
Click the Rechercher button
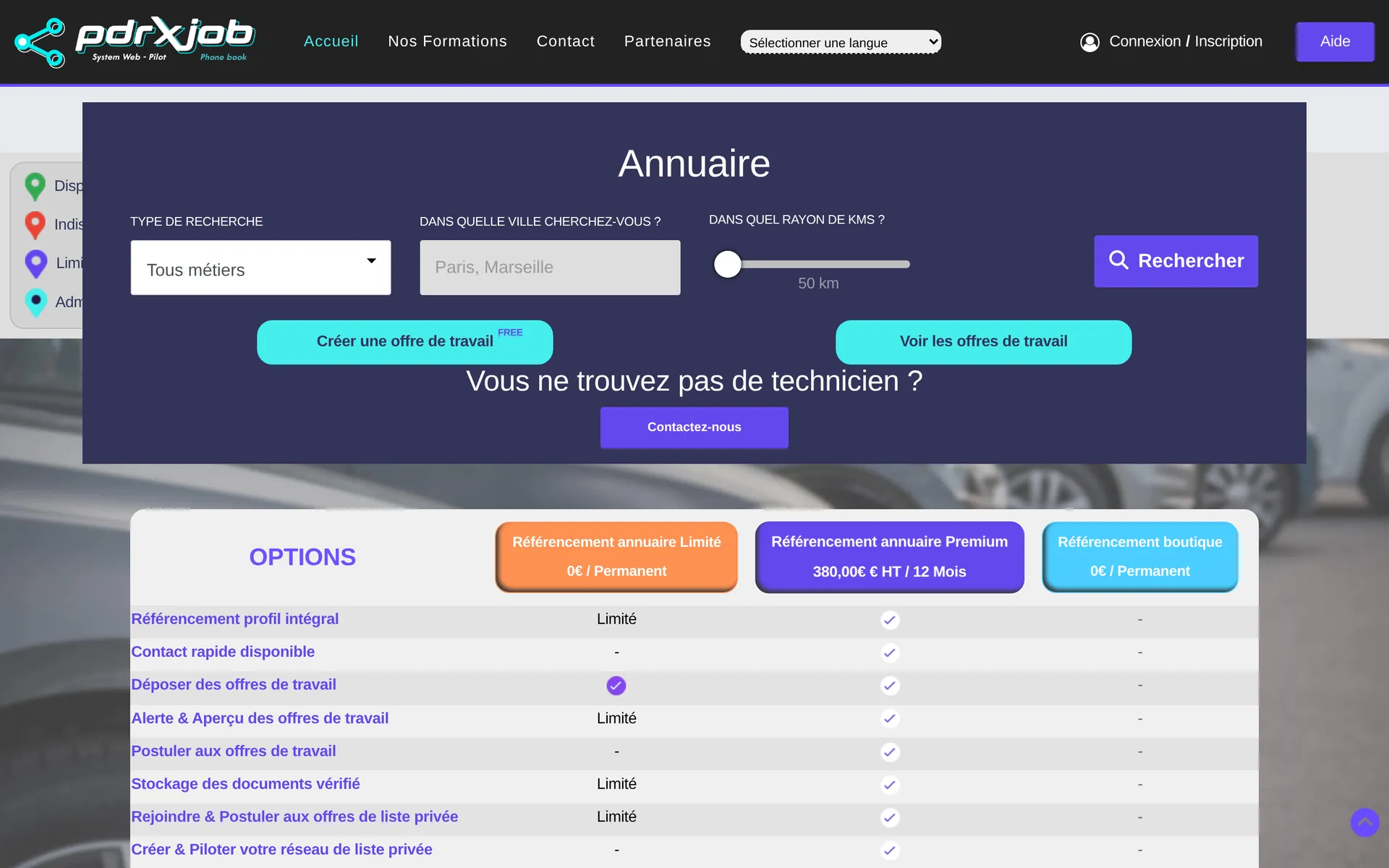1176,261
